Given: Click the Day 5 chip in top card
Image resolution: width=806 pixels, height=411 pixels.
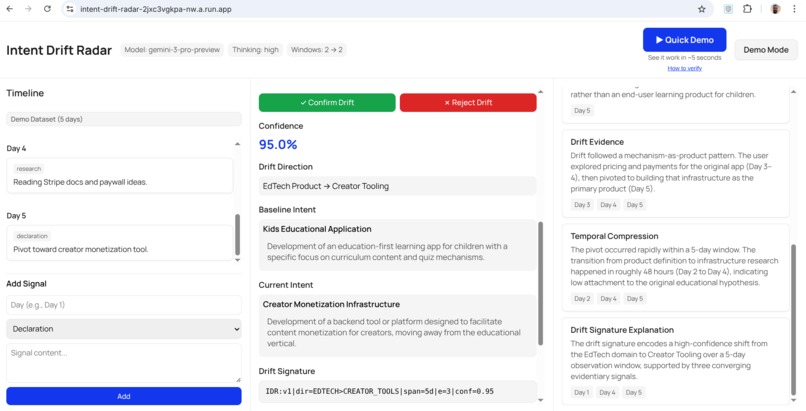Looking at the screenshot, I should click(x=582, y=110).
